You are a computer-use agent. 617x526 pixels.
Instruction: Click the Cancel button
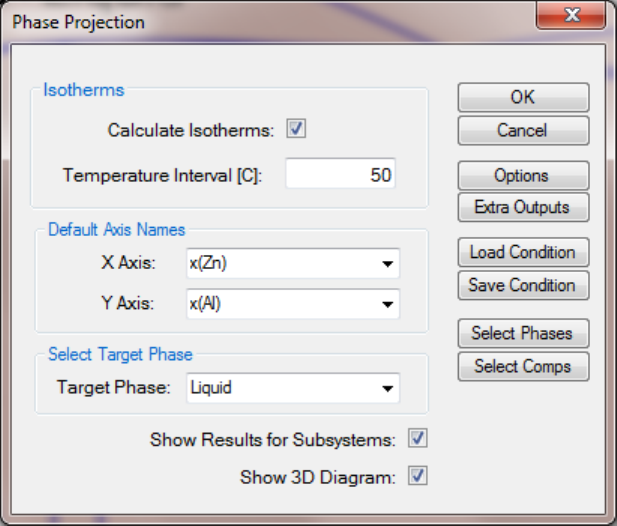[523, 130]
